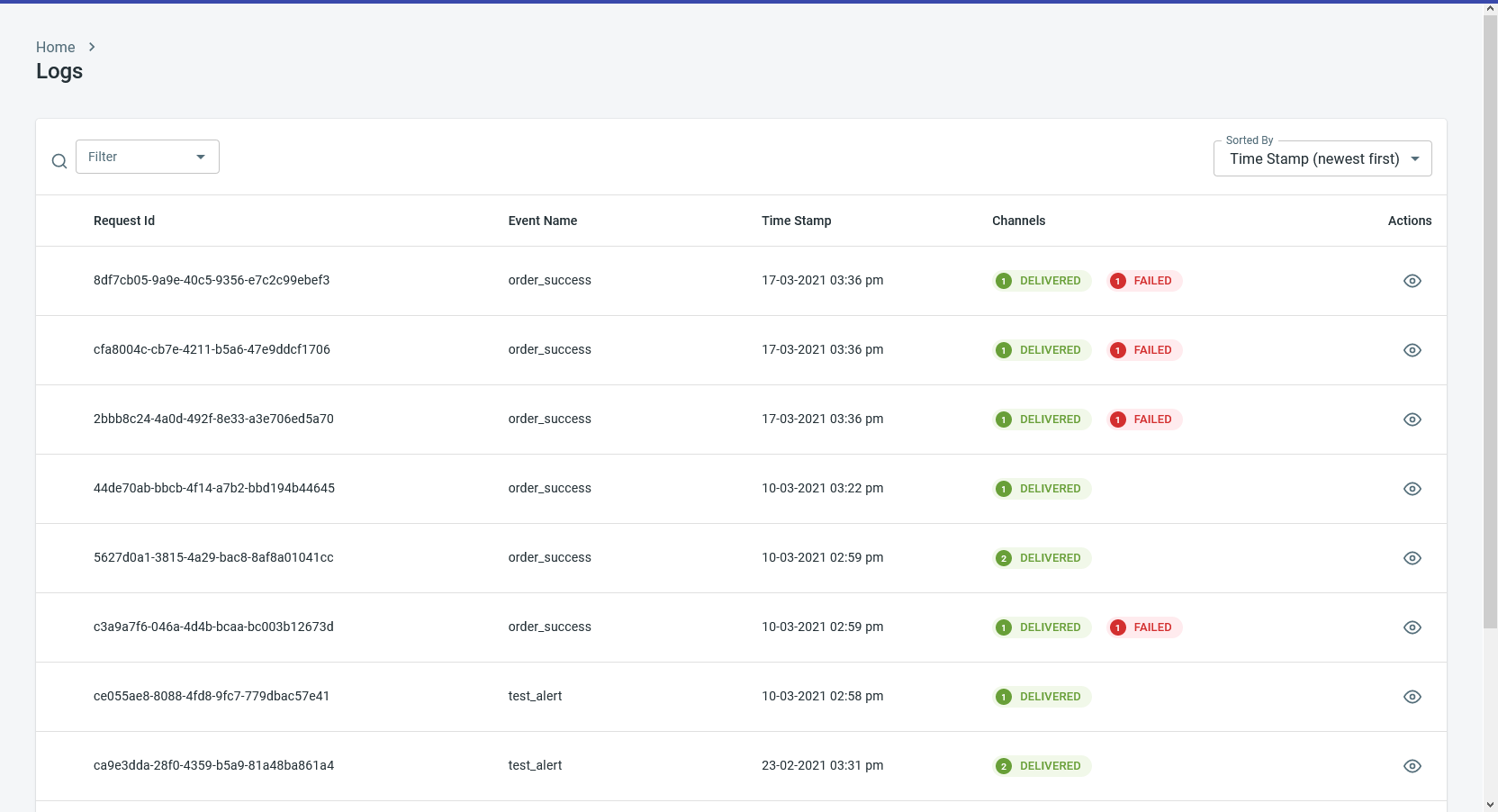
Task: Click test_alert event in row ce055ae8
Action: [x=536, y=696]
